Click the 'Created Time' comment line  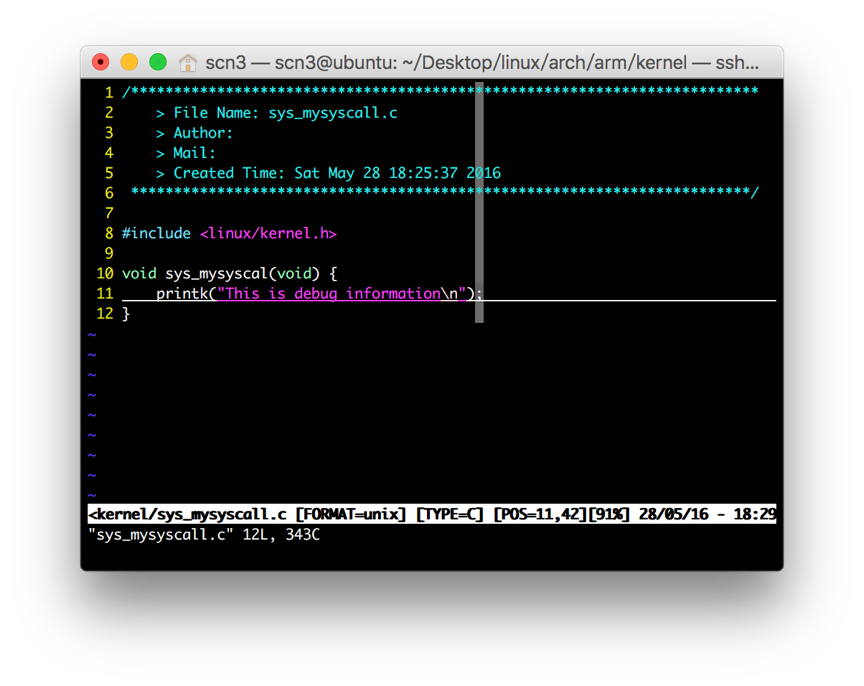(x=328, y=173)
